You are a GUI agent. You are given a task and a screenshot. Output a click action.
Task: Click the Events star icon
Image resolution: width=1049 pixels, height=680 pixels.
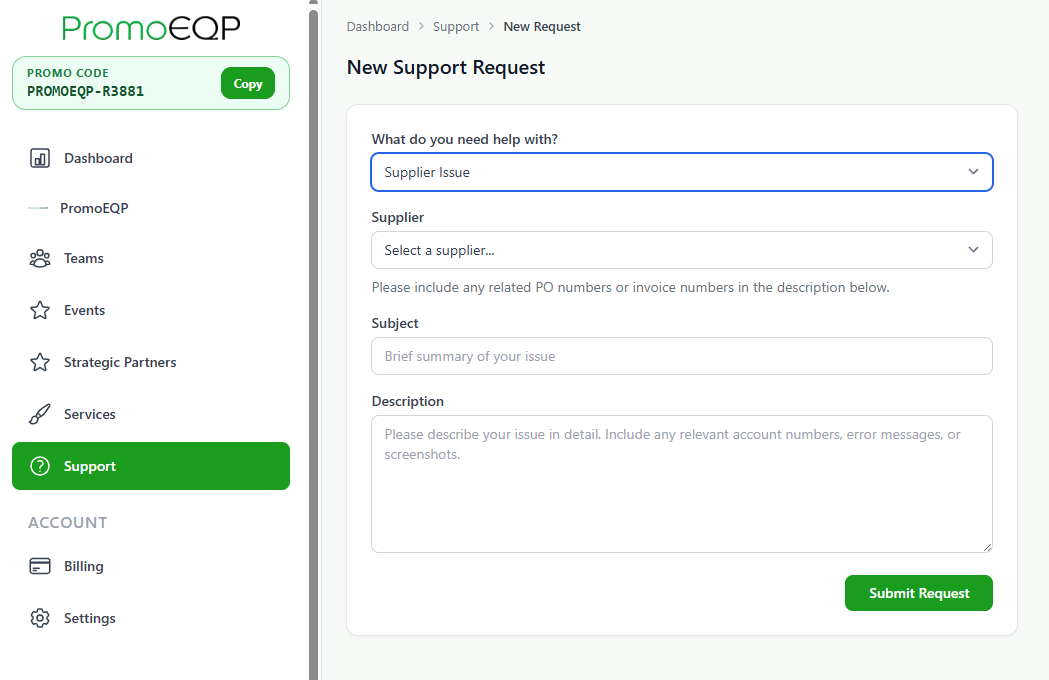point(39,311)
